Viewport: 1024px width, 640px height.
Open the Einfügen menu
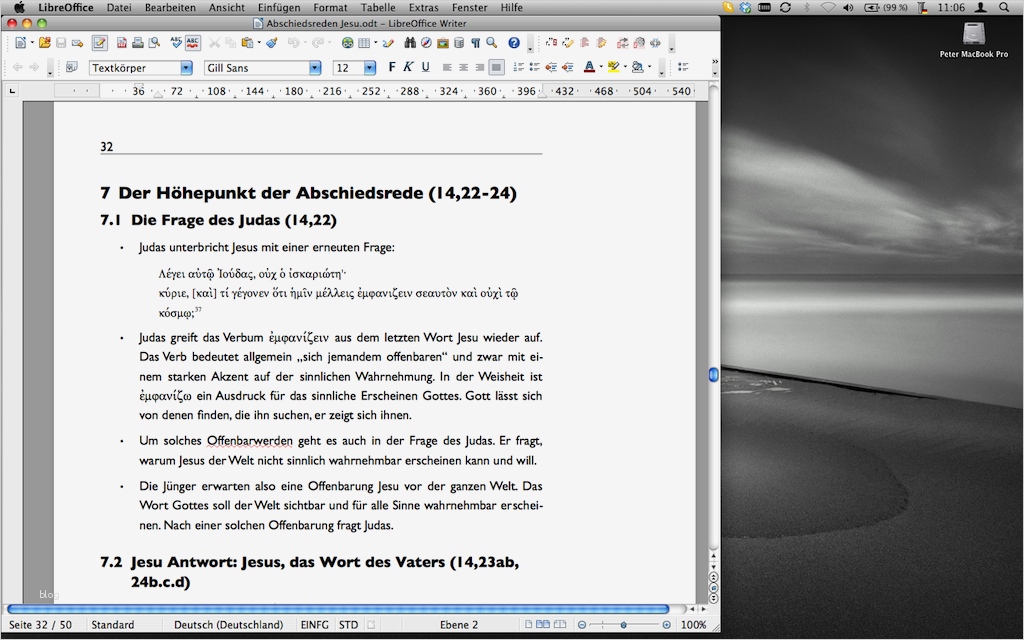(x=278, y=7)
